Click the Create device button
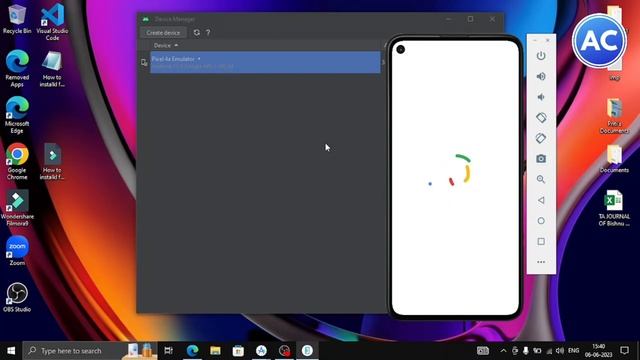The height and width of the screenshot is (360, 640). click(163, 32)
